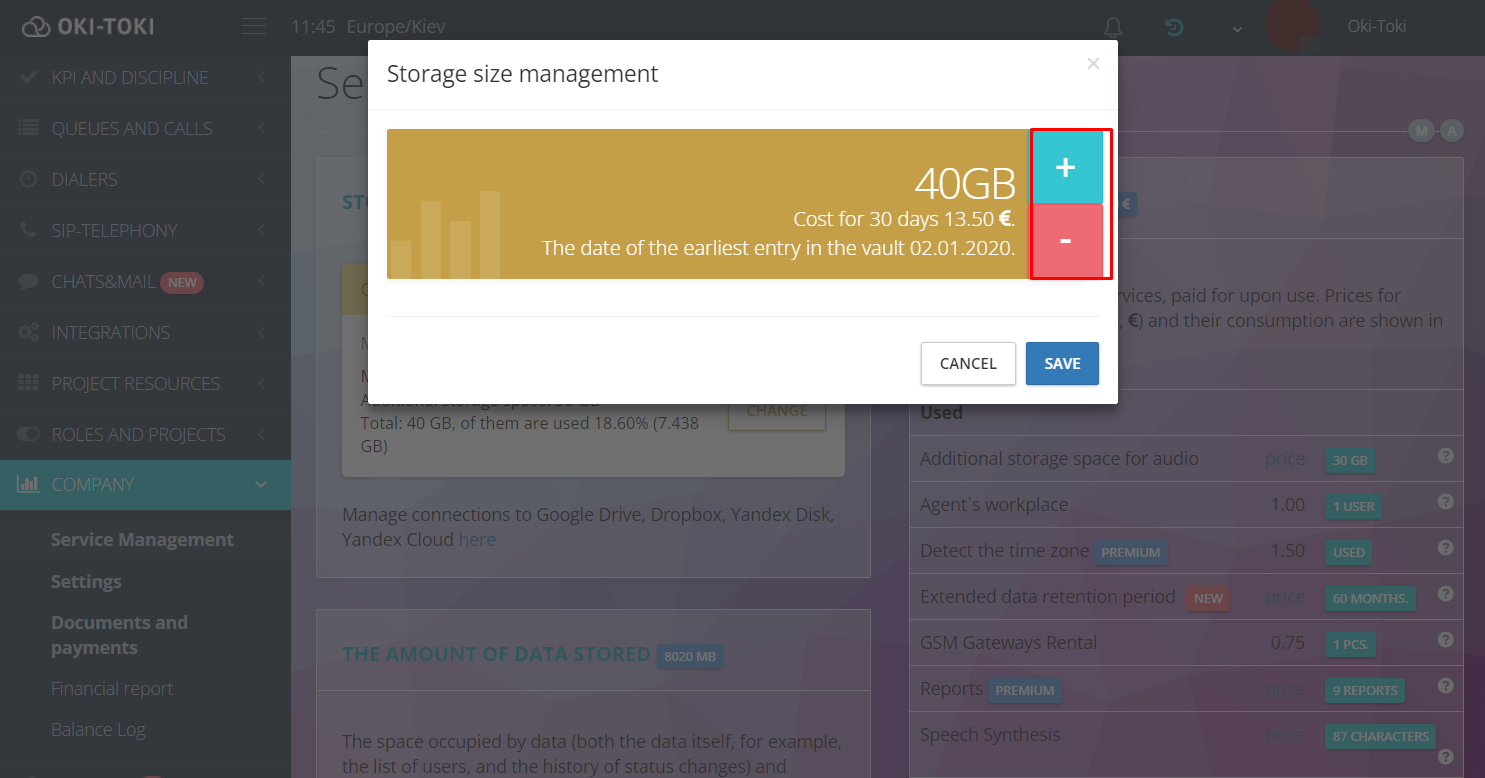The height and width of the screenshot is (778, 1485).
Task: Cancel the storage size dialog
Action: click(968, 364)
